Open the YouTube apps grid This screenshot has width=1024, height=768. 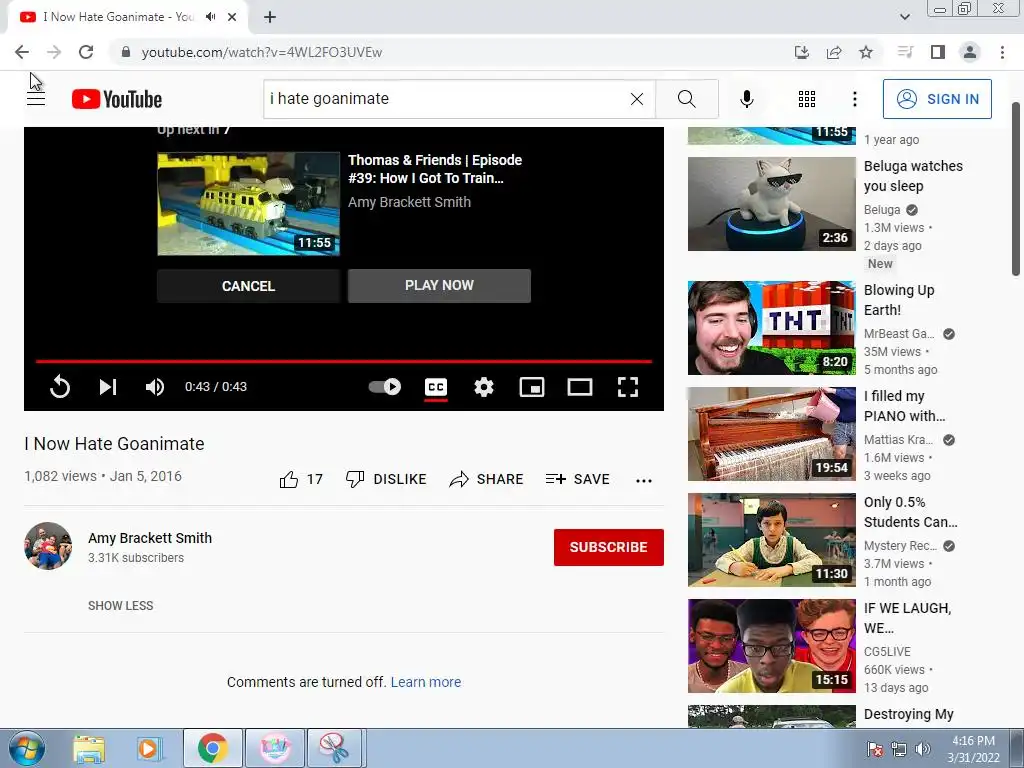click(807, 99)
